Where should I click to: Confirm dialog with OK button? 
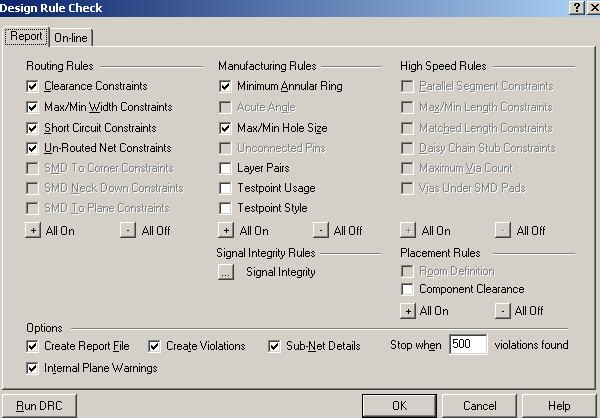tap(399, 406)
